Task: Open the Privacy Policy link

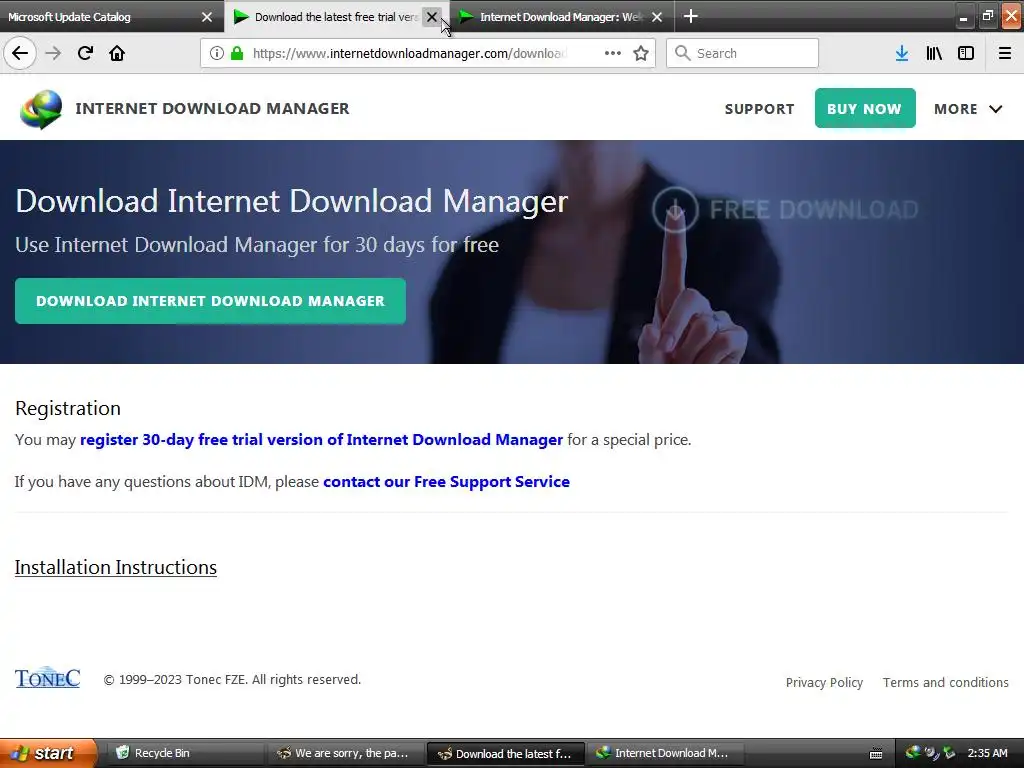Action: [824, 682]
